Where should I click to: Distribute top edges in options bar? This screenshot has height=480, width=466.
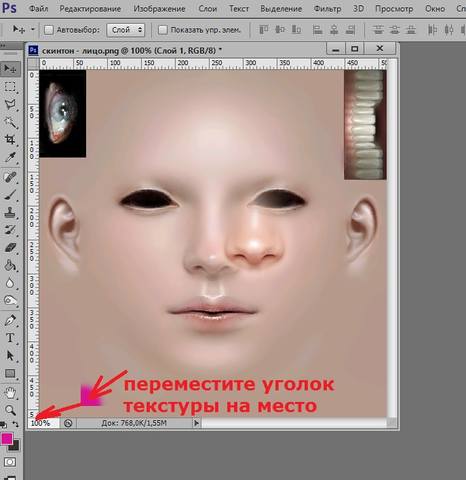(378, 30)
